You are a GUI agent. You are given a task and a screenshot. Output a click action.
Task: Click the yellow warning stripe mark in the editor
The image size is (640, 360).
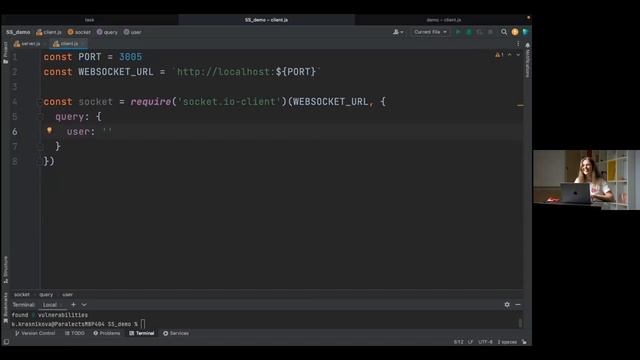(x=520, y=105)
